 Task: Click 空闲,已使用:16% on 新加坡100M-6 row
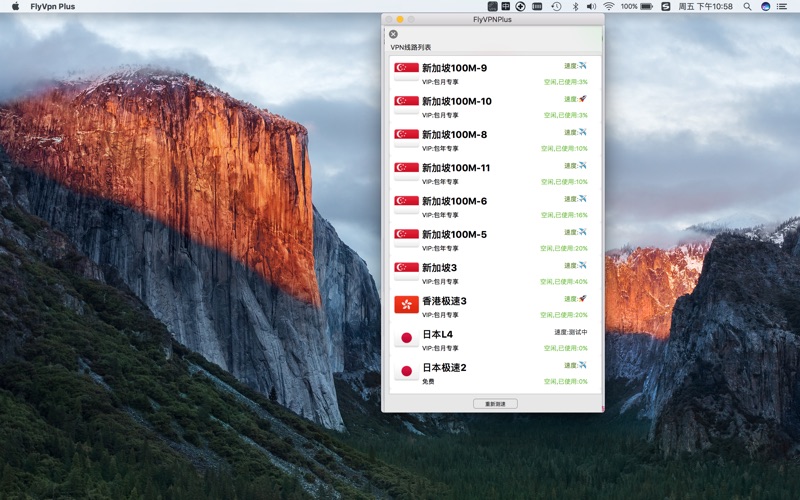[x=564, y=215]
